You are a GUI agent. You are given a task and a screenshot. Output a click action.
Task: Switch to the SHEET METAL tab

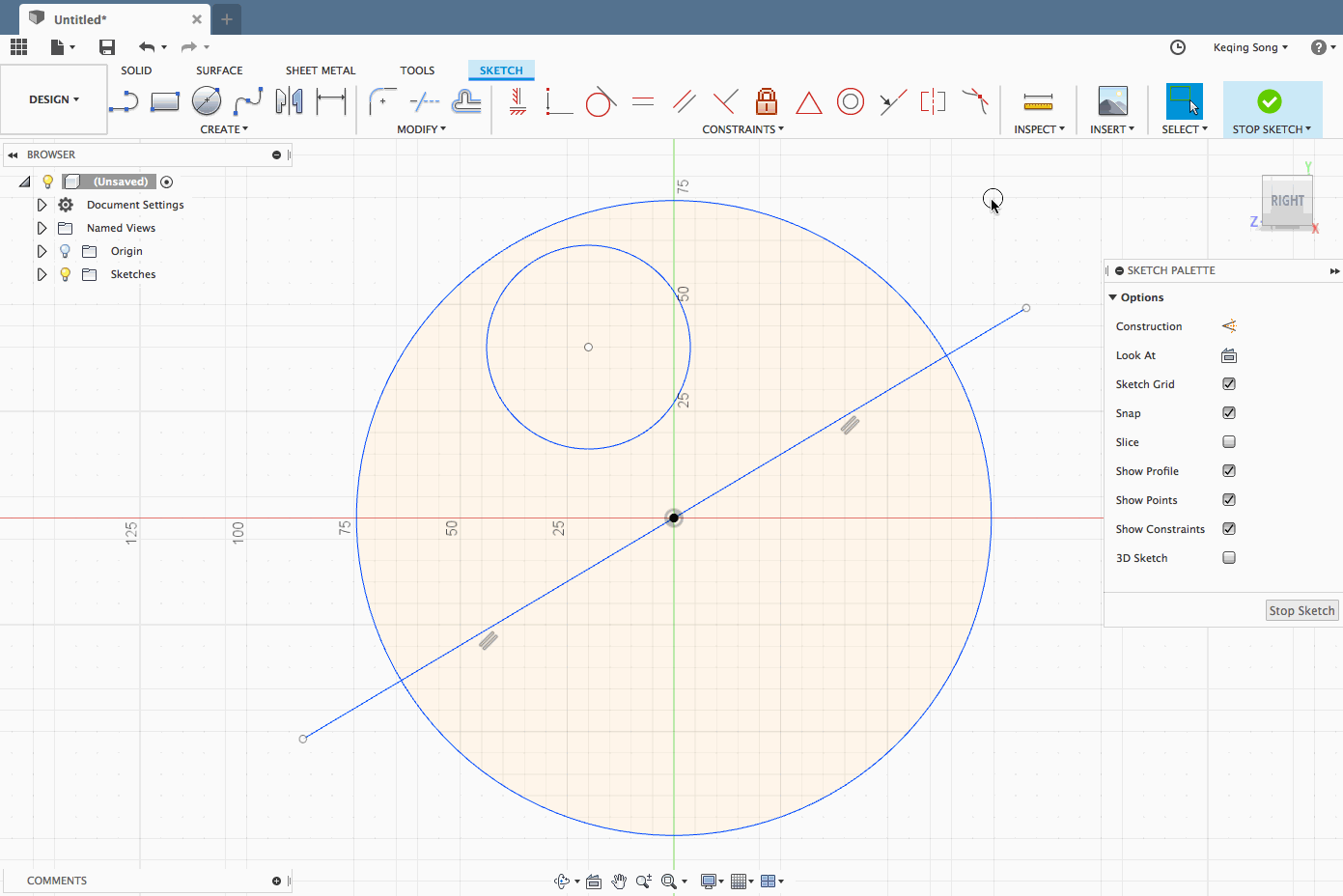(x=321, y=70)
